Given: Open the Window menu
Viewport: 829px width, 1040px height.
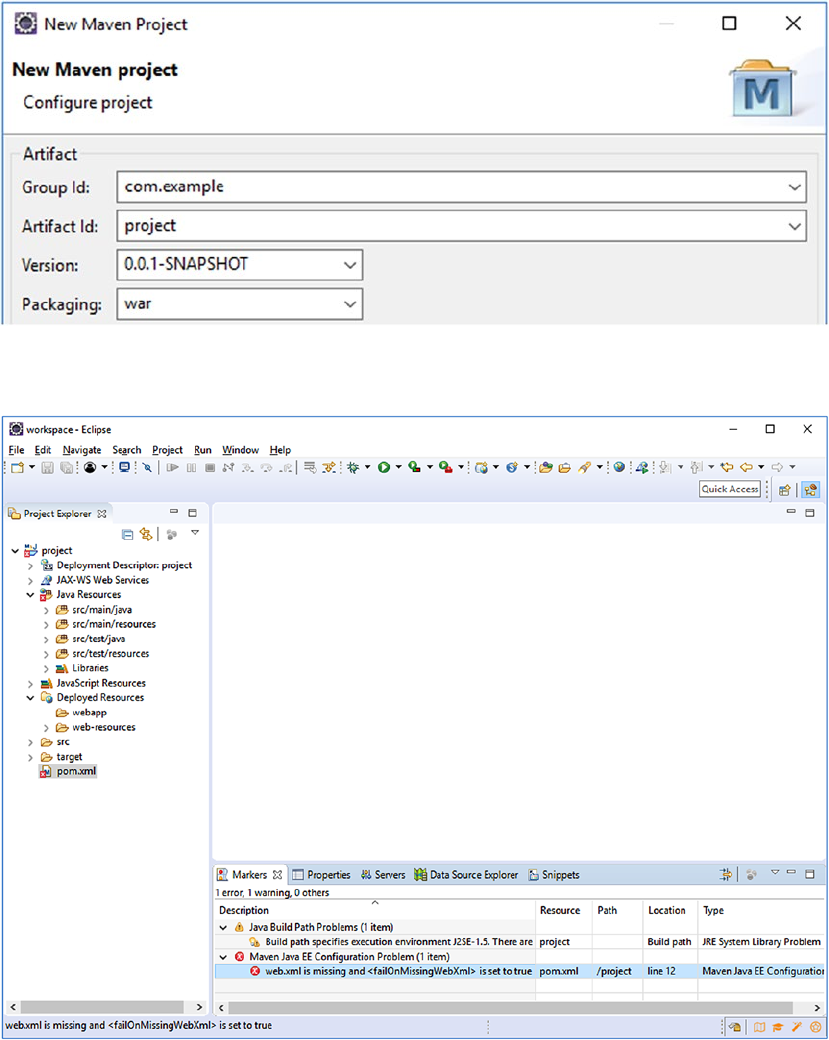Looking at the screenshot, I should coord(240,450).
